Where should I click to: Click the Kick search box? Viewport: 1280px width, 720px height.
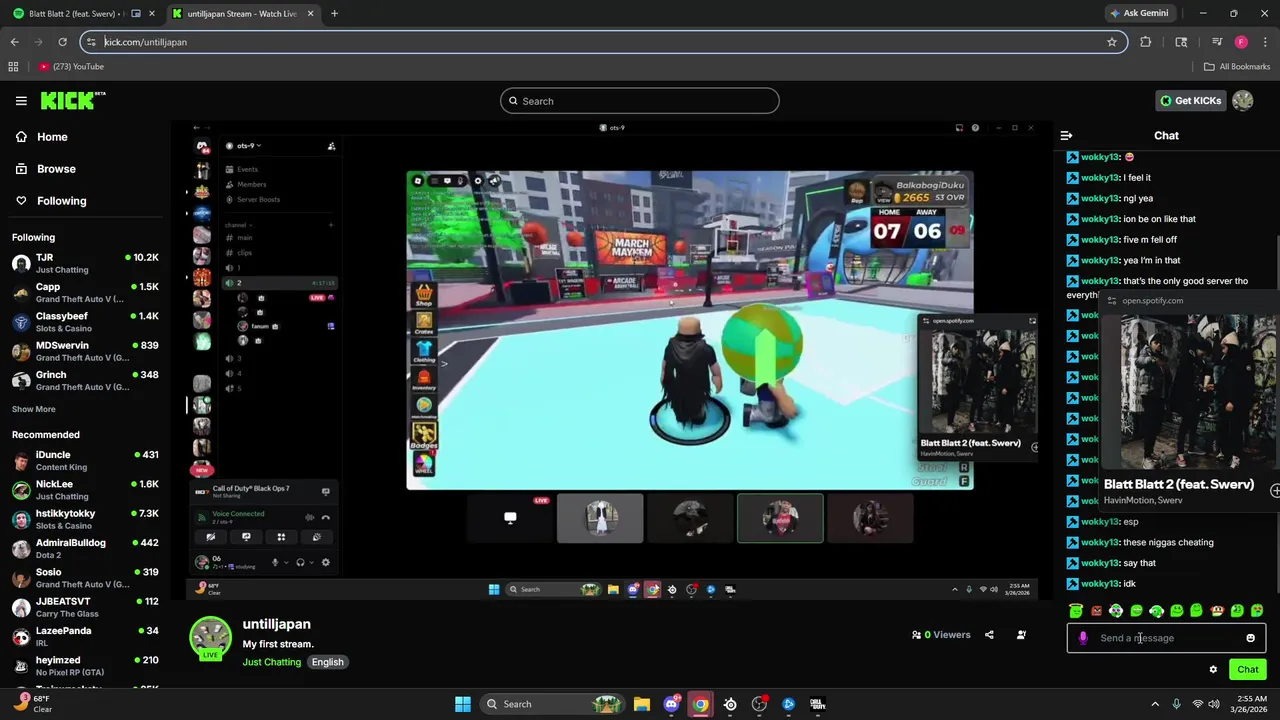point(640,101)
